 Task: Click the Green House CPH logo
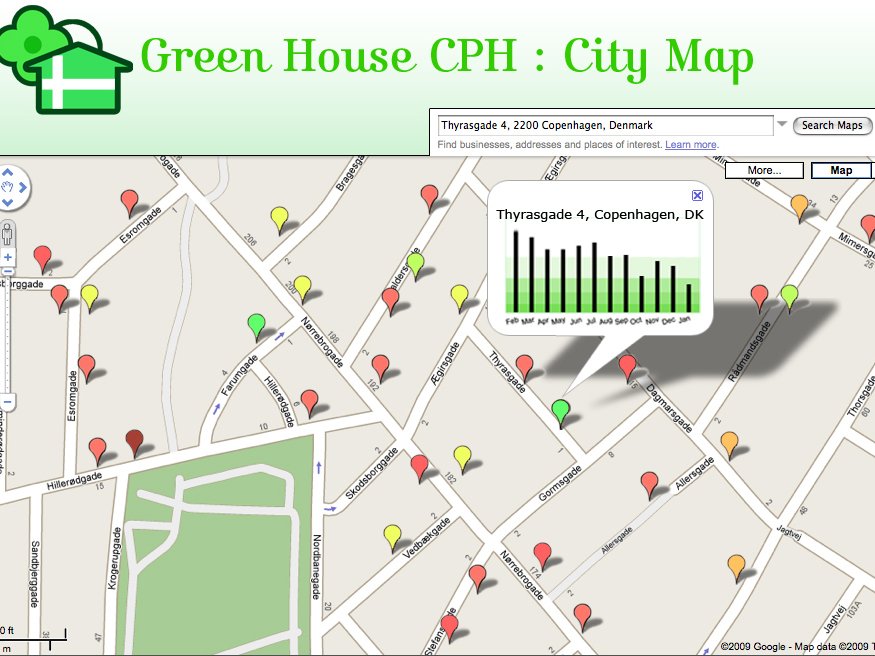pyautogui.click(x=64, y=59)
